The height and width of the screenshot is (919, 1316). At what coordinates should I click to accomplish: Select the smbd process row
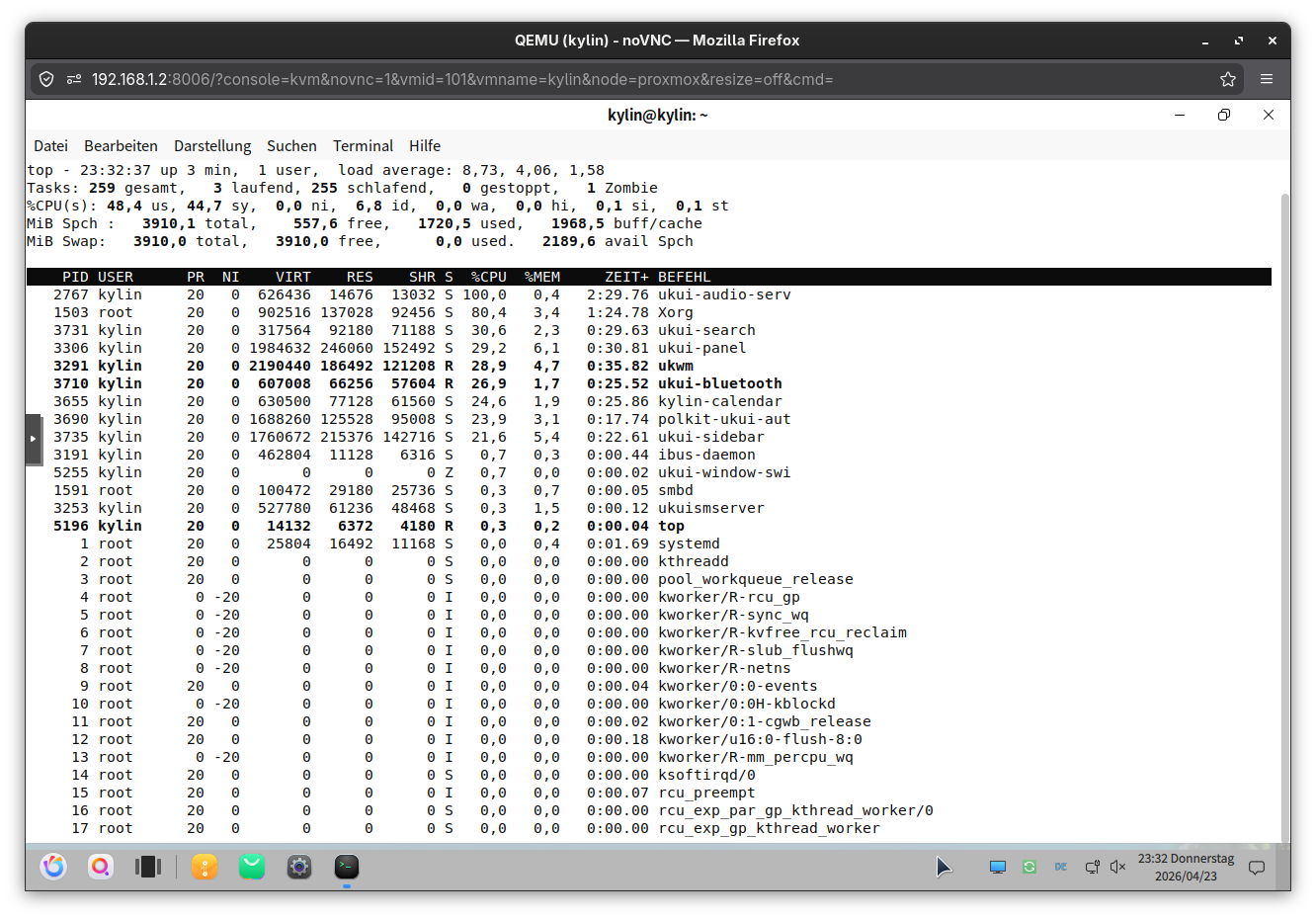[648, 490]
